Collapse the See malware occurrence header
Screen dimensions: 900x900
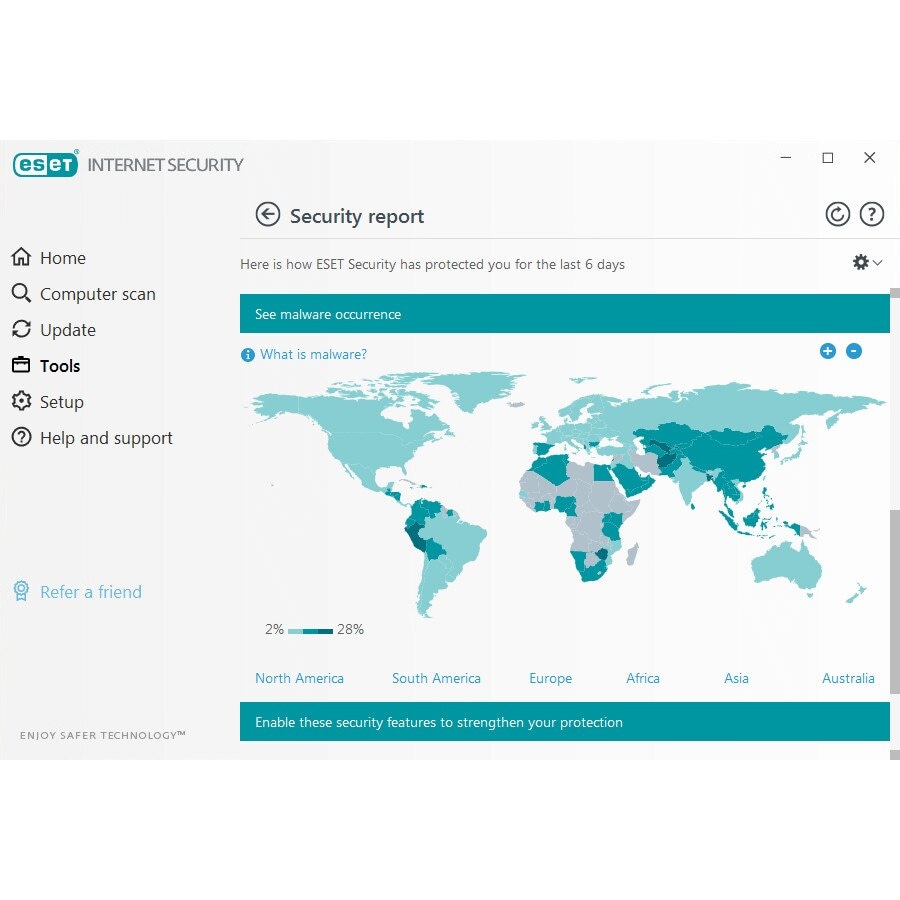click(x=565, y=314)
